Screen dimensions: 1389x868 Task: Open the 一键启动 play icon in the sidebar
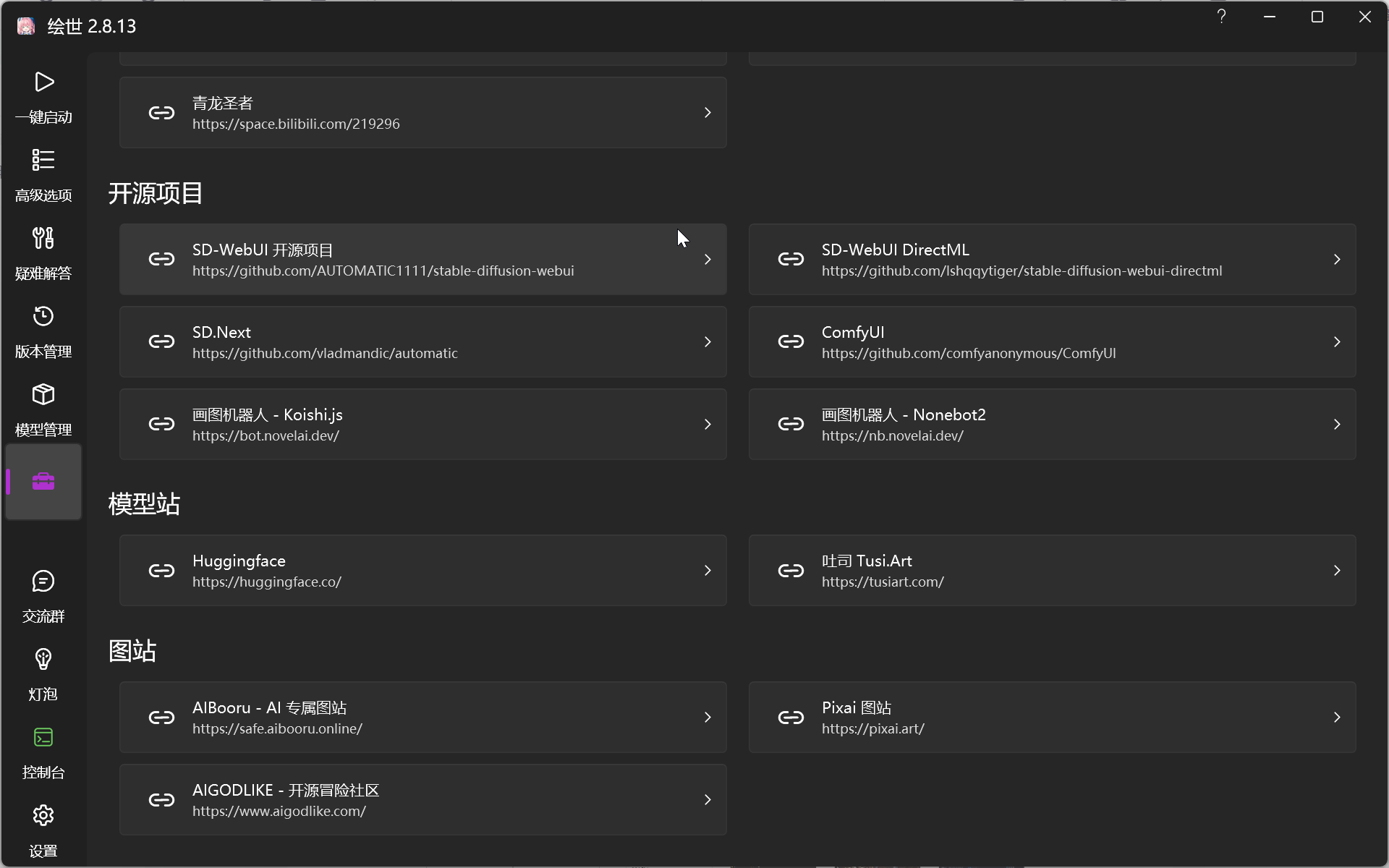pyautogui.click(x=43, y=82)
